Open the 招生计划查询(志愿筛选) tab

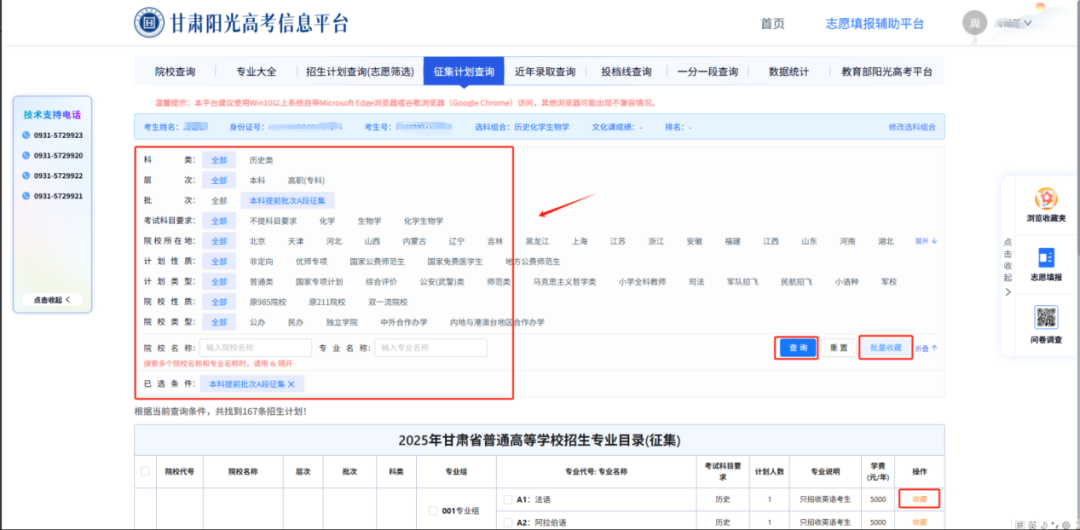click(360, 72)
